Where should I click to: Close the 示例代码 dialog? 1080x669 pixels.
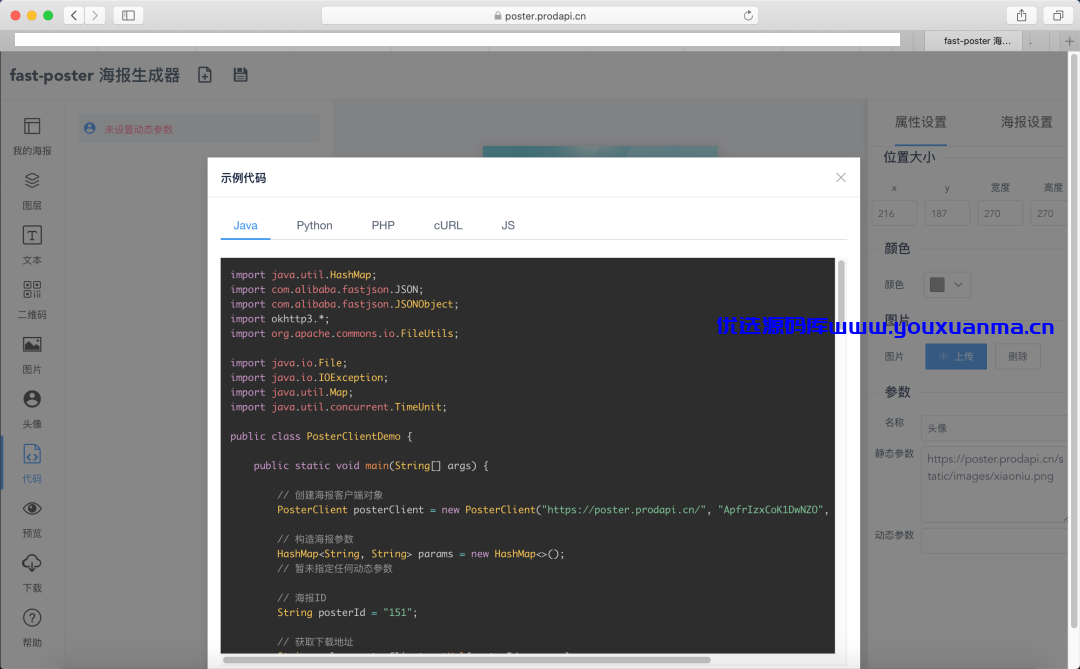coord(840,178)
